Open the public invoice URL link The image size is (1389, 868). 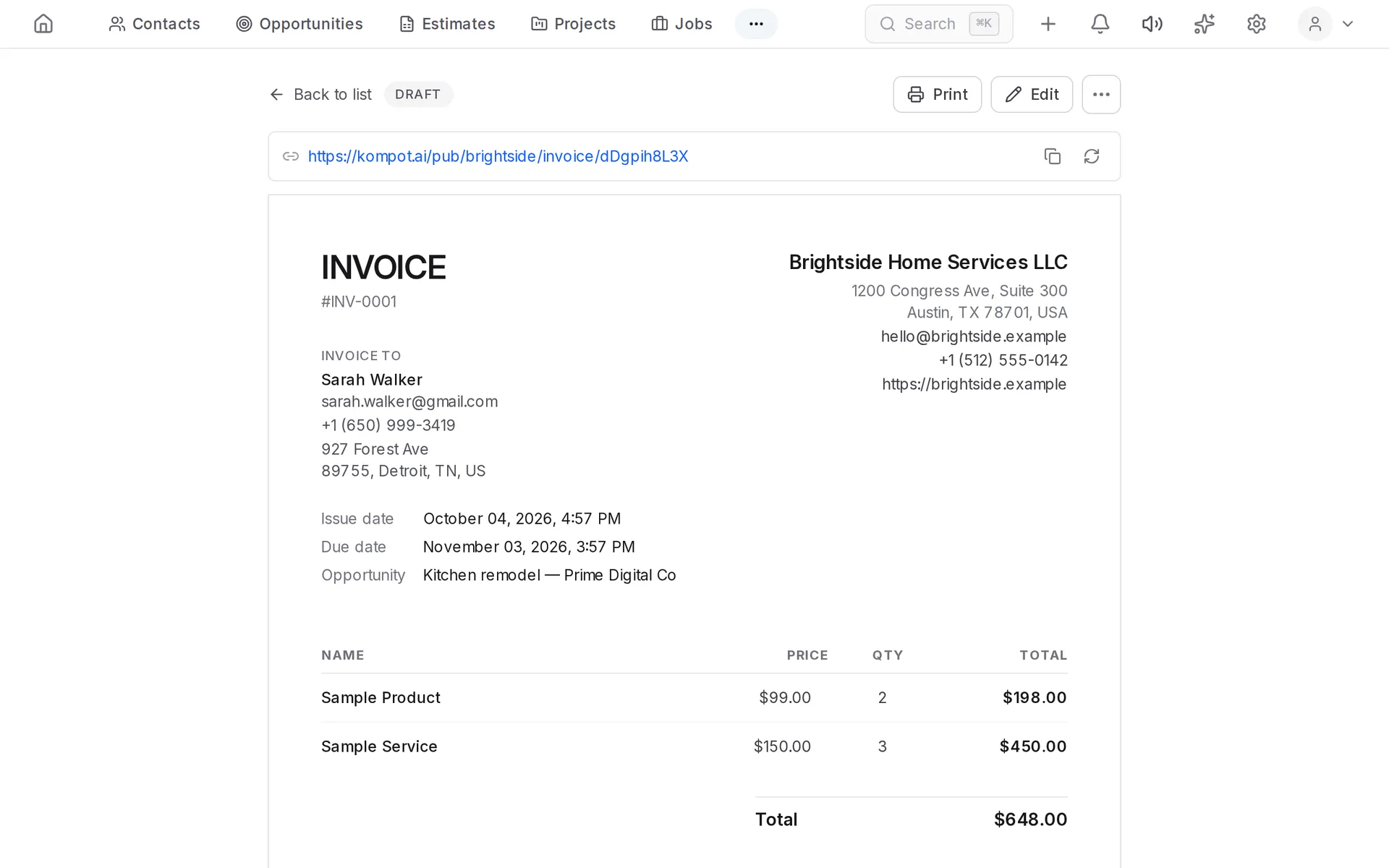498,156
